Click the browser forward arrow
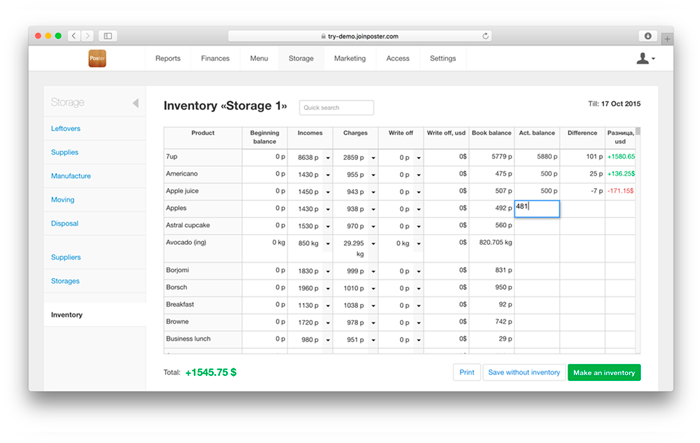This screenshot has height=443, width=700. point(89,35)
